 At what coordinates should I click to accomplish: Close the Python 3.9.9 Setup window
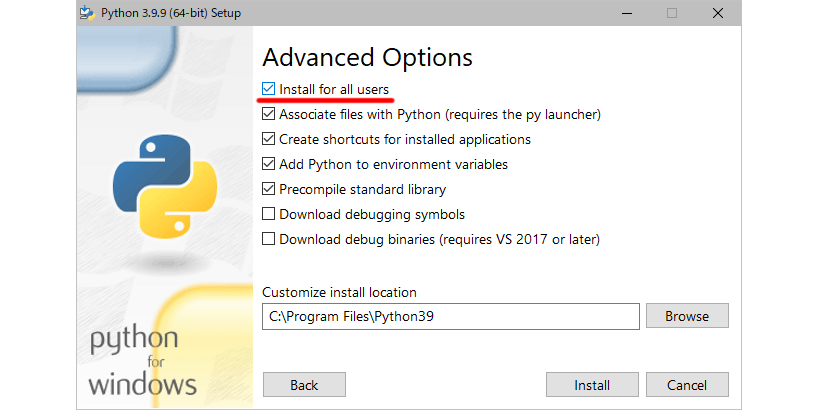pos(717,13)
